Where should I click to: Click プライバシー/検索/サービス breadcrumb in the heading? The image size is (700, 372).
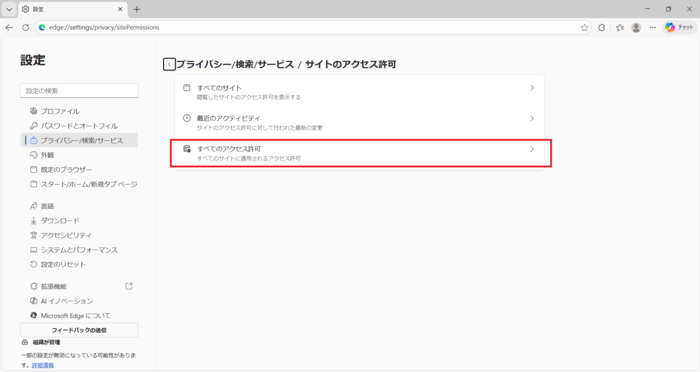pos(235,64)
